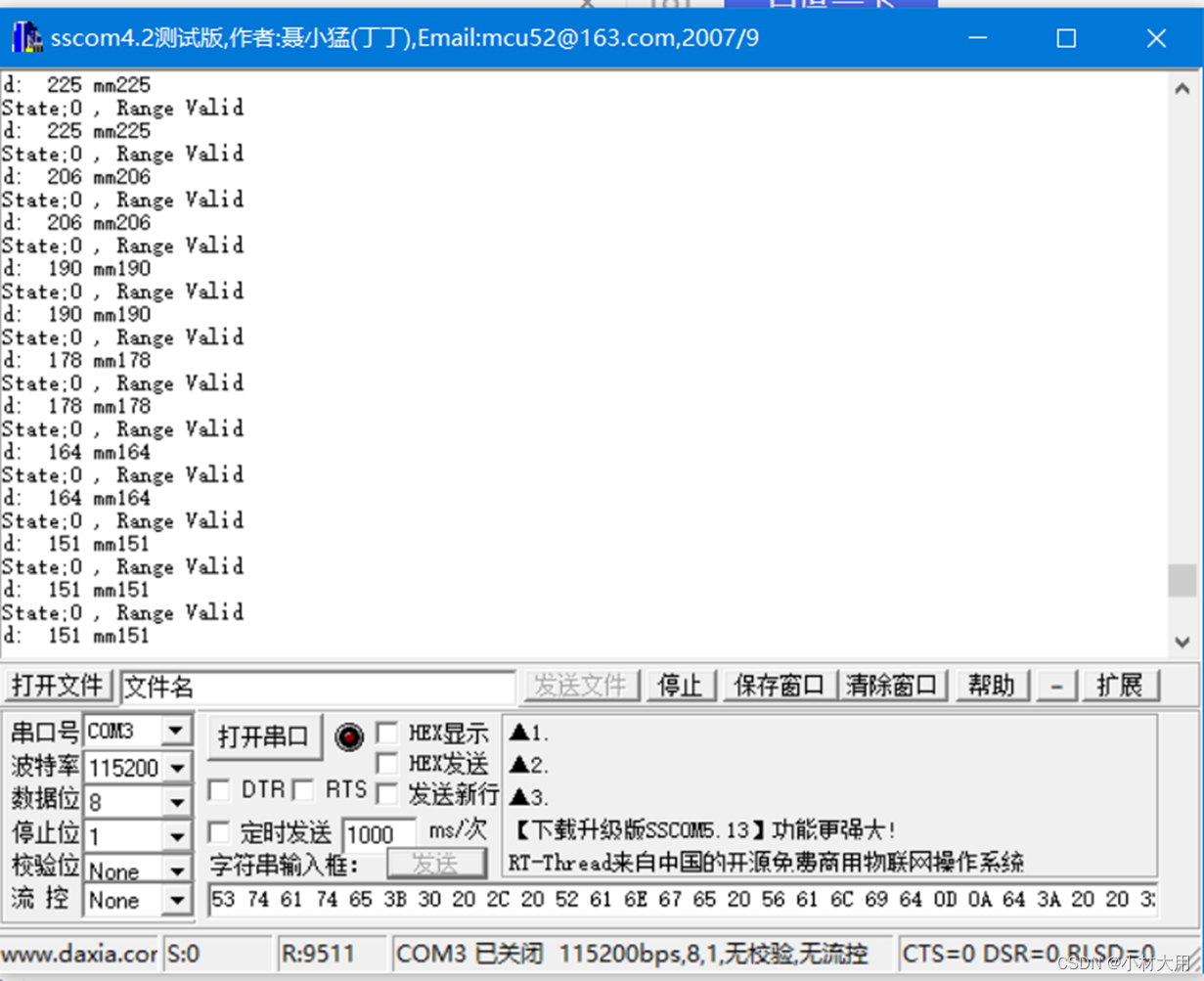Click the log scrollbar thumb
Screen dimensions: 1204x981
click(1182, 580)
